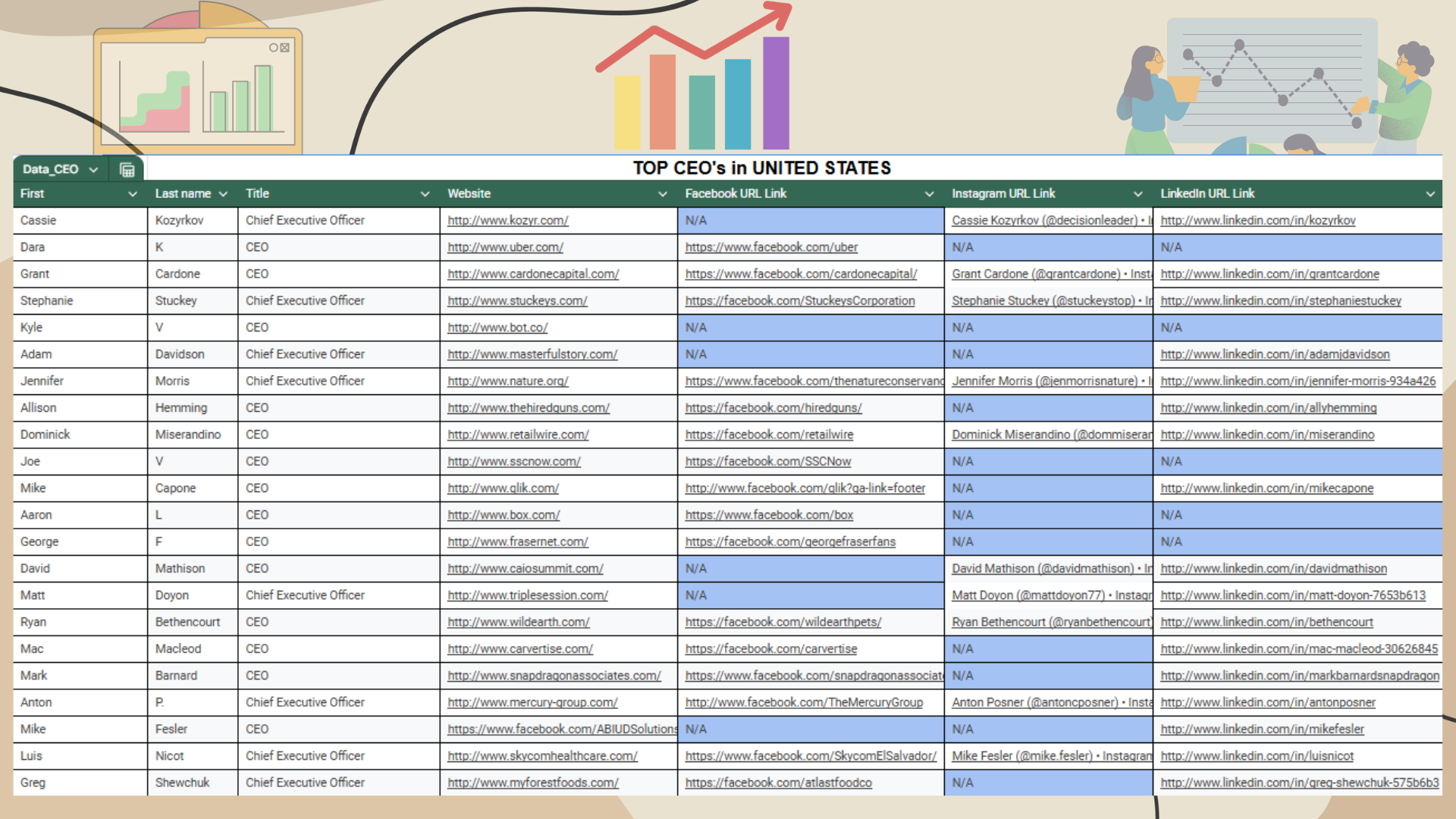The image size is (1456, 819).
Task: Open the Facebook URL Link column dropdown
Action: click(x=929, y=194)
